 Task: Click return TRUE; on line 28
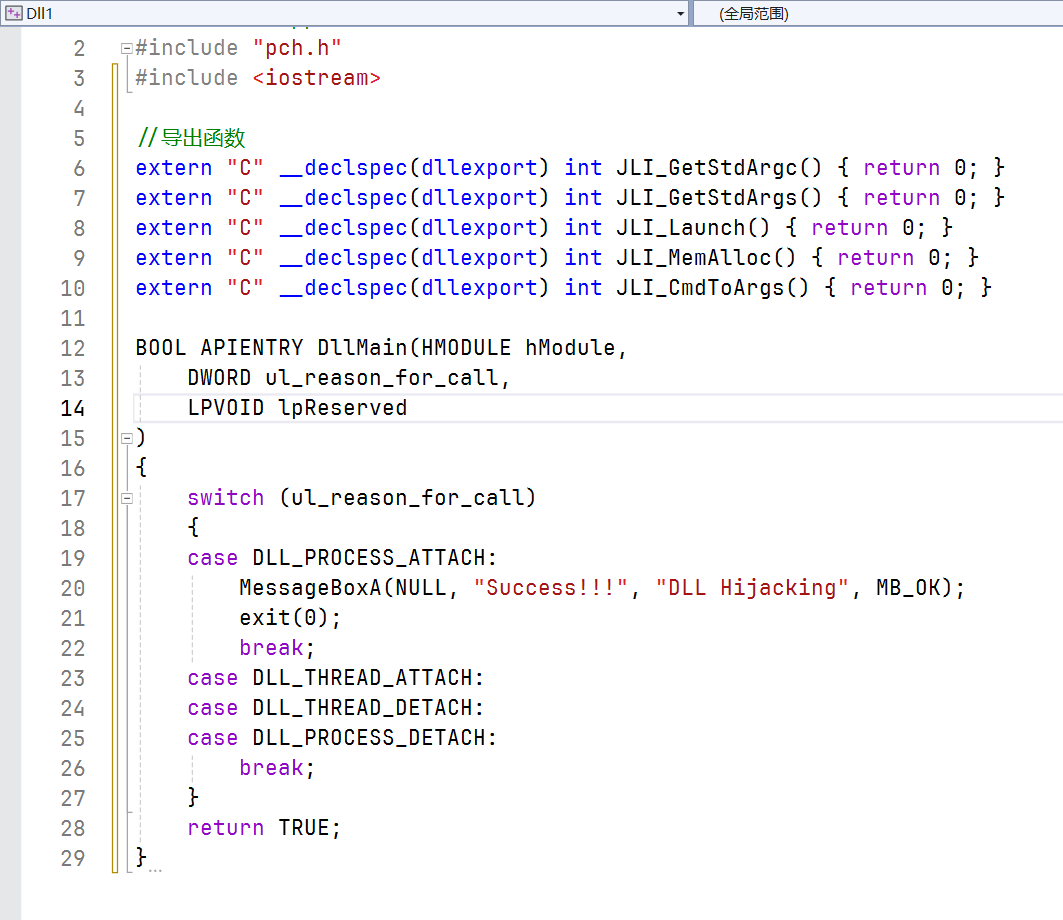(x=264, y=828)
